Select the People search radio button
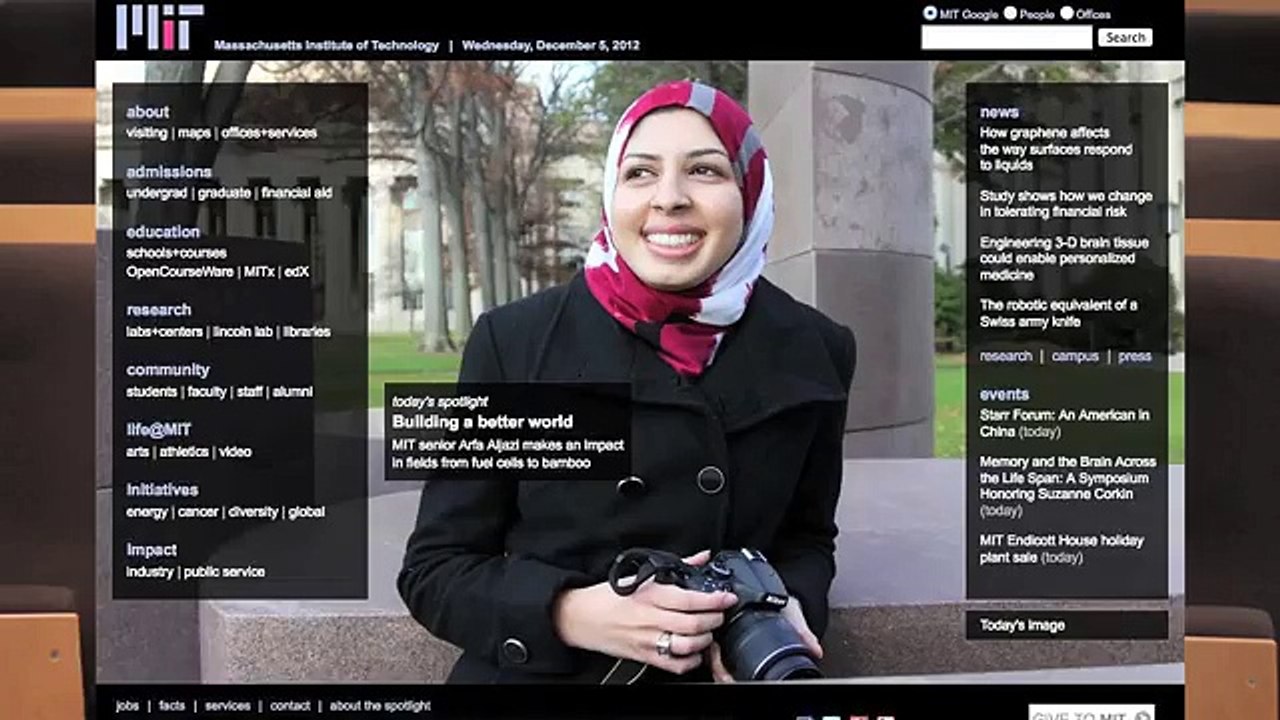Screen dimensions: 1280x720 (1010, 13)
